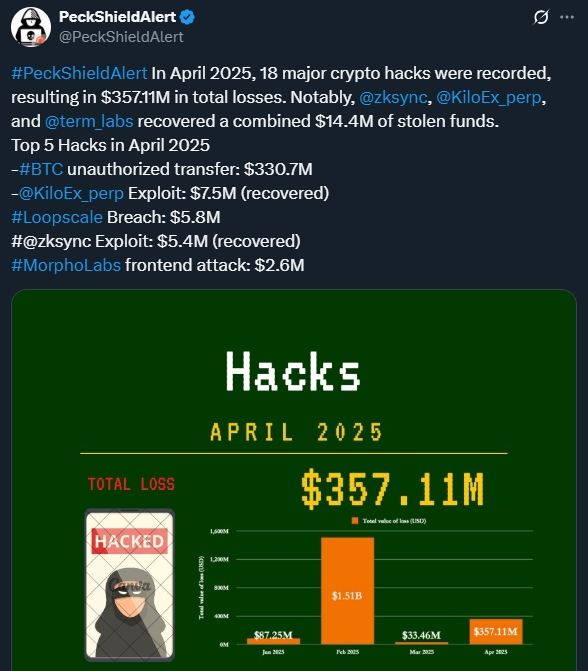Screen dimensions: 588x671
Task: Click the $87.25M January bar label
Action: (x=273, y=635)
